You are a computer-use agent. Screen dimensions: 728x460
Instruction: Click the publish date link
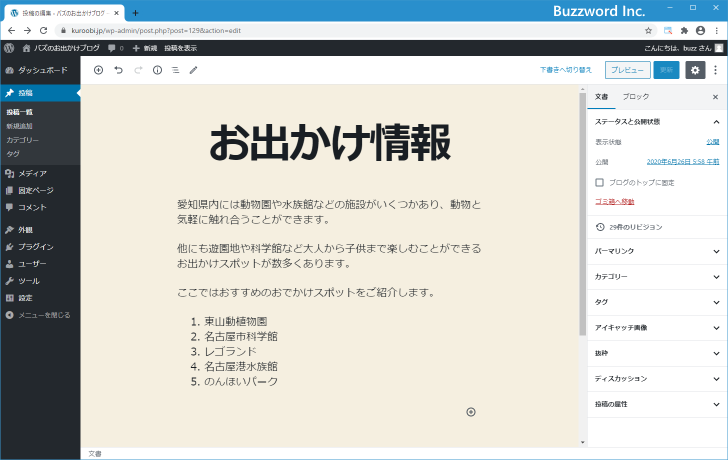pyautogui.click(x=683, y=162)
